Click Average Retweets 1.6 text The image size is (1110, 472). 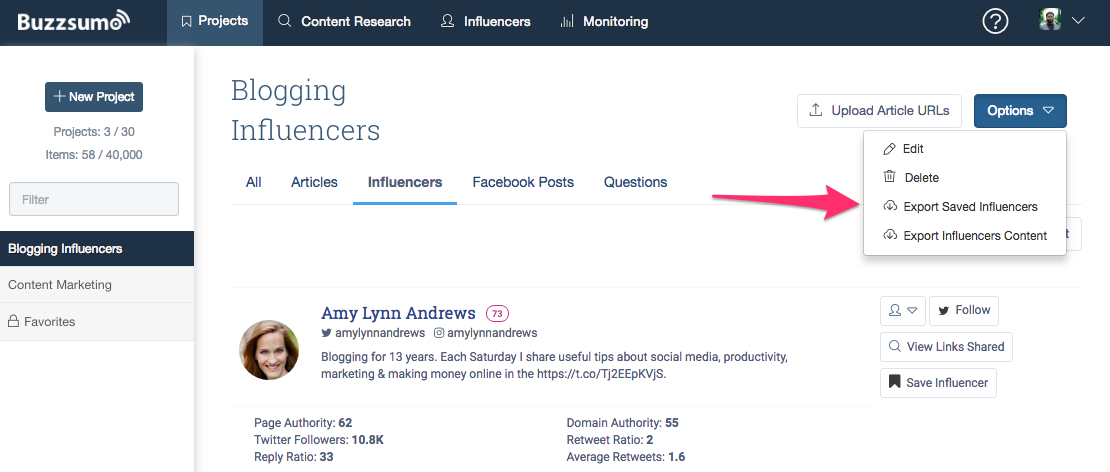[626, 457]
